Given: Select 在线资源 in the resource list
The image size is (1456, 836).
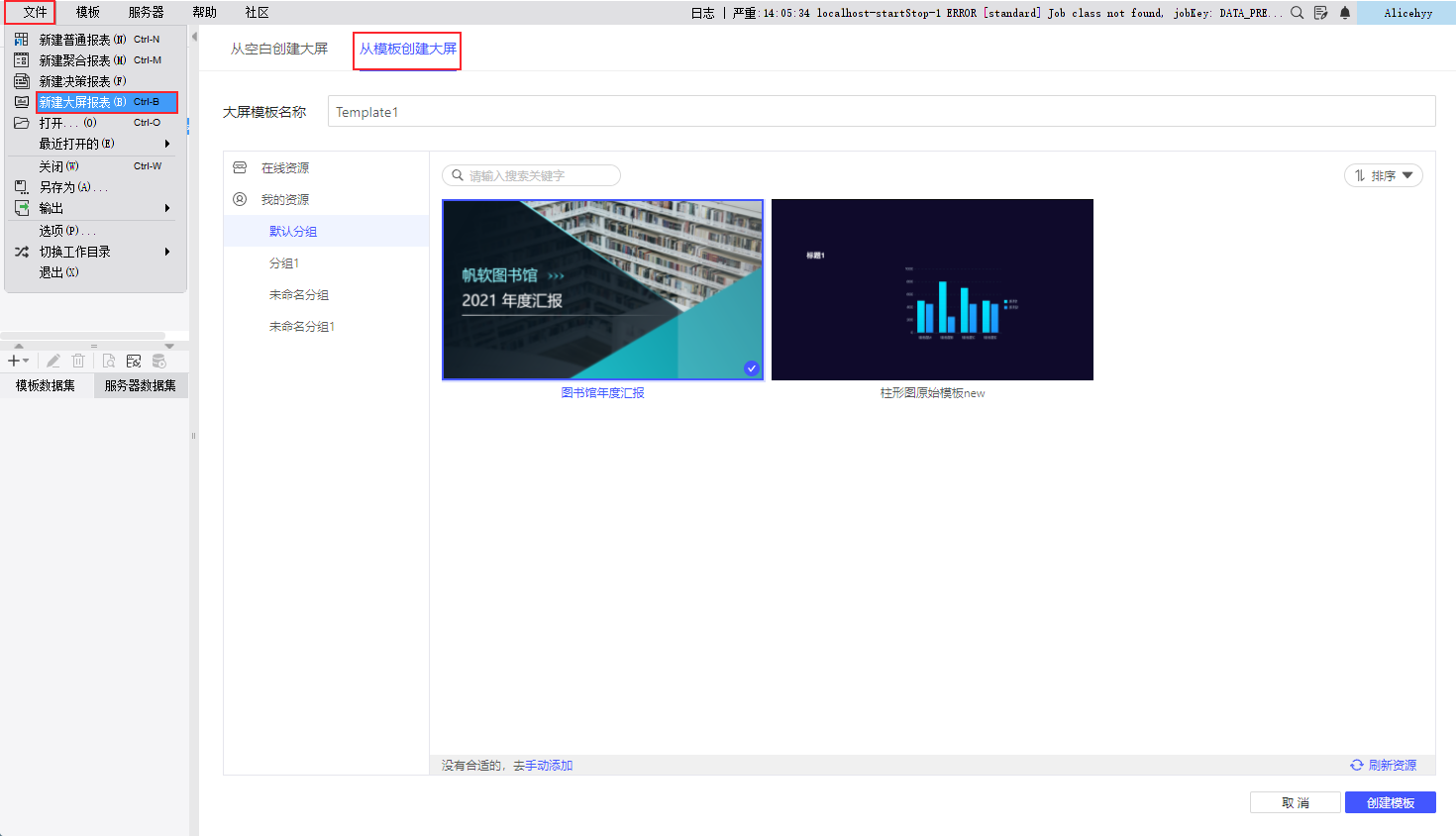Looking at the screenshot, I should (326, 167).
